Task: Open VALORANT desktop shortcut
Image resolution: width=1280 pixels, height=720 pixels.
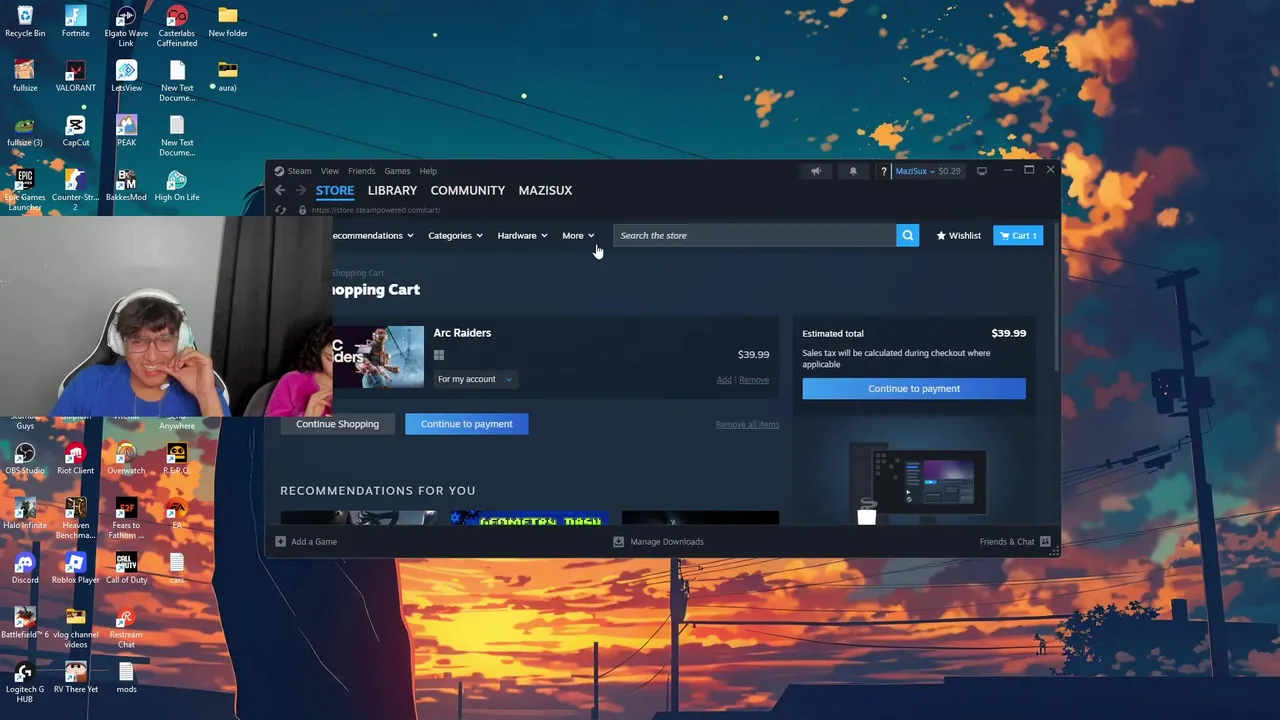Action: pos(75,76)
